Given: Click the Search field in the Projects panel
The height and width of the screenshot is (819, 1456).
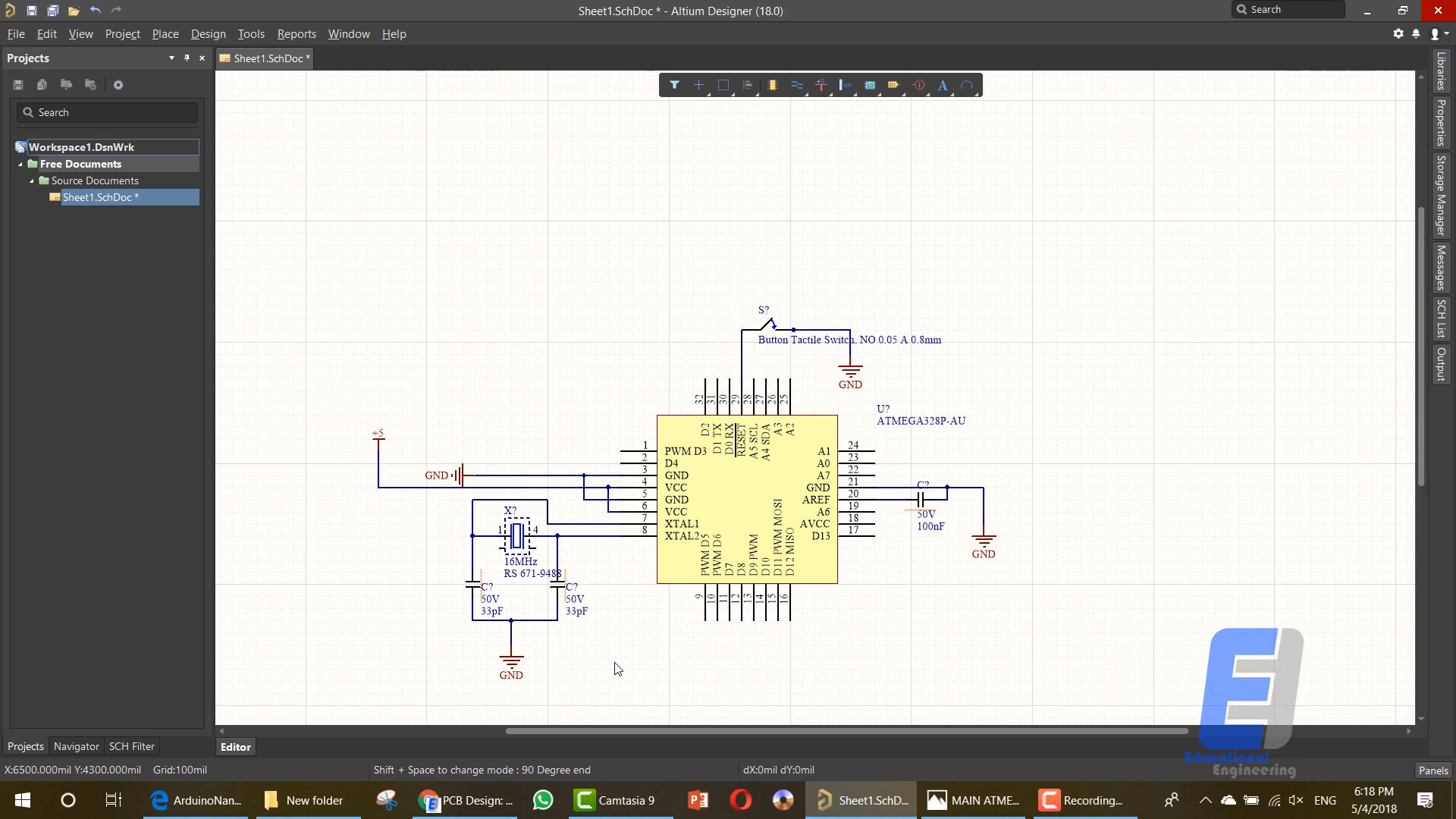Looking at the screenshot, I should click(106, 111).
